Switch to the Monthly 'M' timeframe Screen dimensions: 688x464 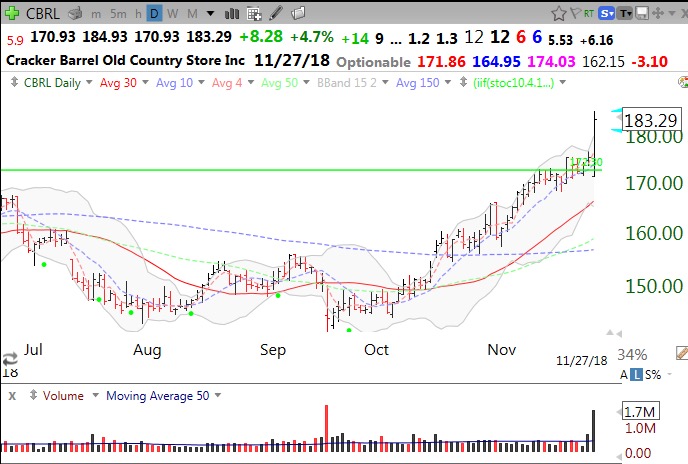tap(192, 14)
